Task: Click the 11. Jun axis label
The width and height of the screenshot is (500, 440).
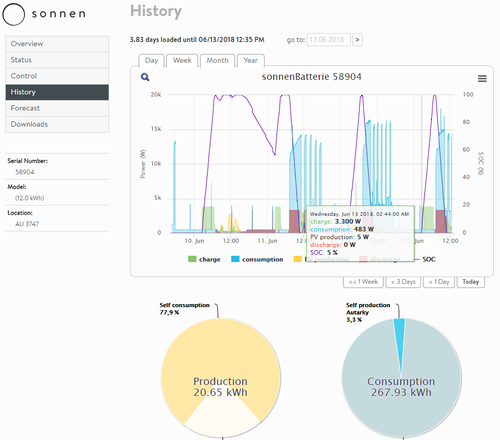Action: [x=267, y=241]
